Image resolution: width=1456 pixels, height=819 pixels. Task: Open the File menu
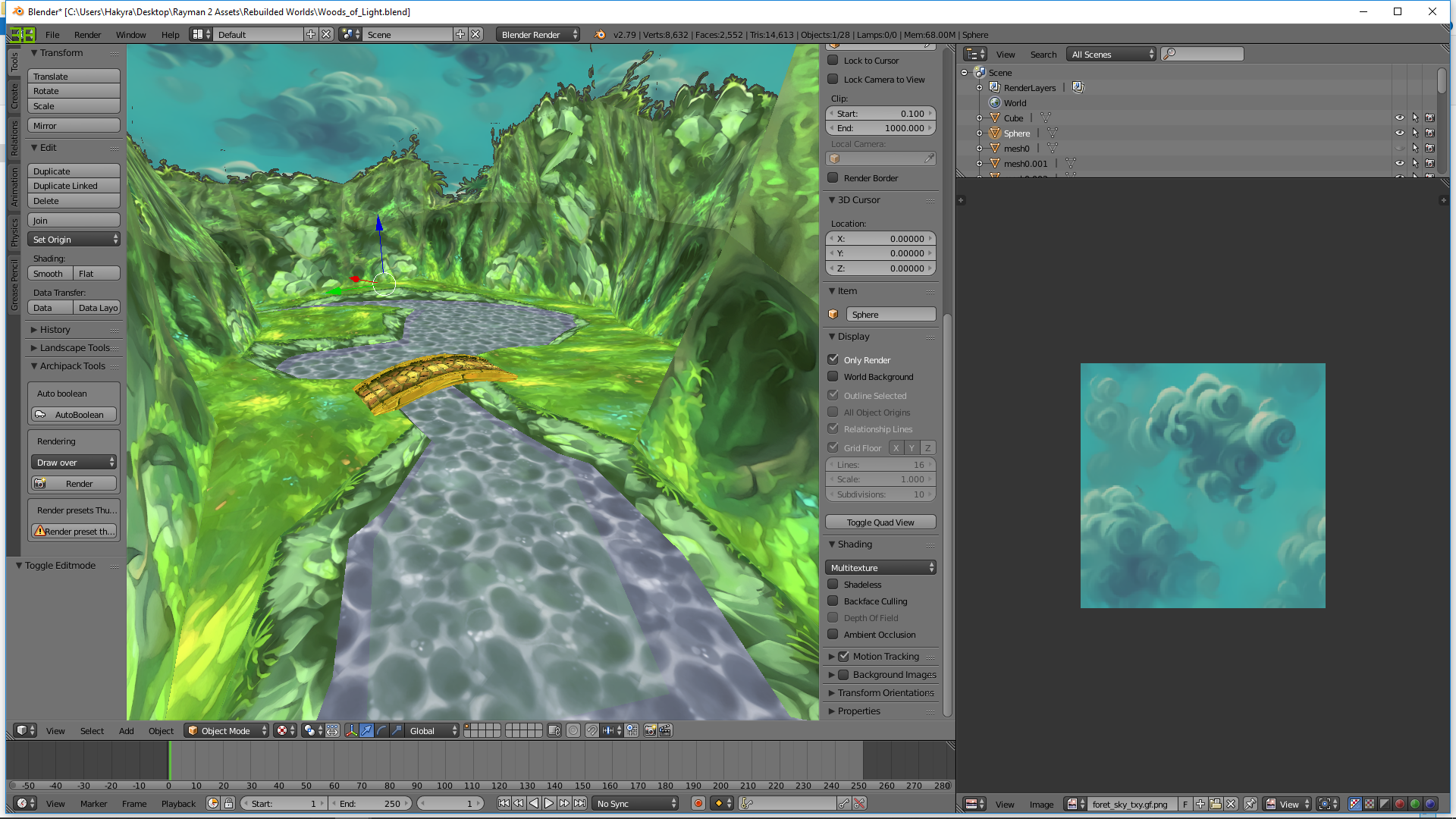pyautogui.click(x=52, y=34)
